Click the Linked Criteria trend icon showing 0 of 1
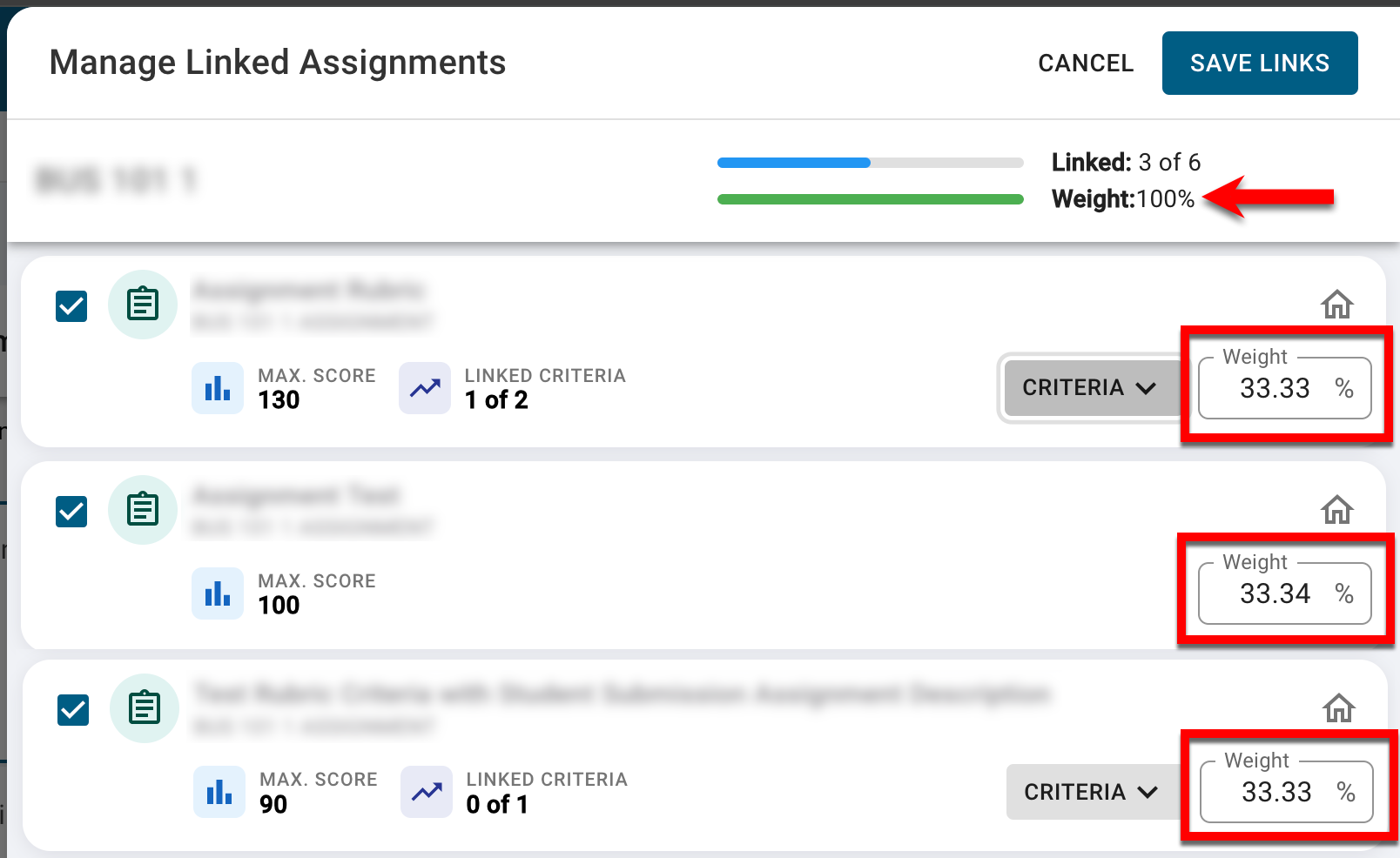 pyautogui.click(x=427, y=792)
